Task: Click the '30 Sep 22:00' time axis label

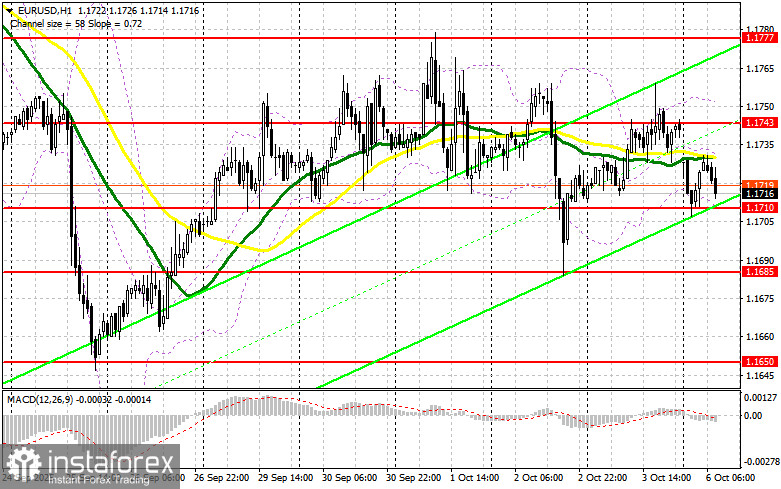Action: tap(413, 478)
